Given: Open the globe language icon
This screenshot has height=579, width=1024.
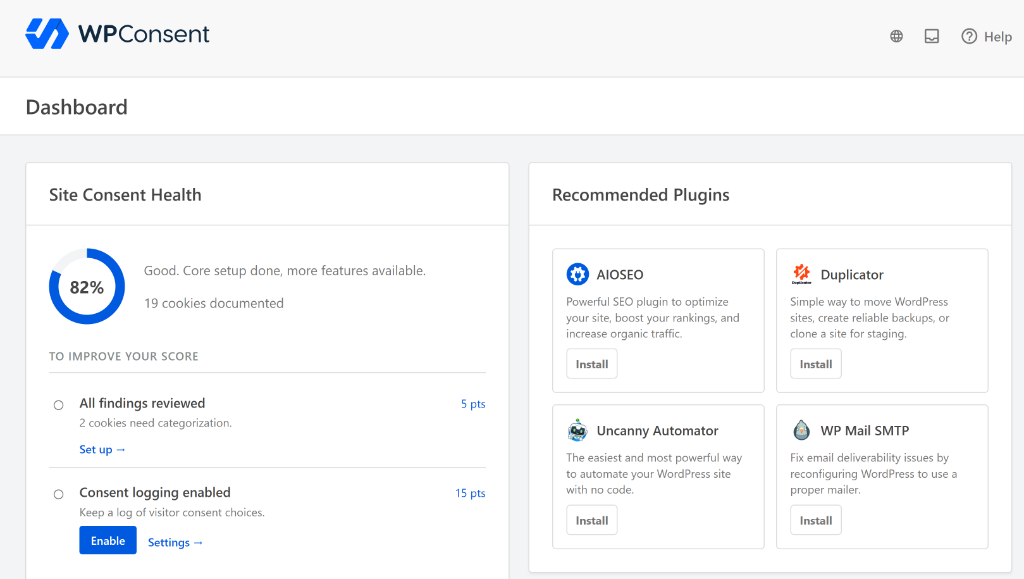Looking at the screenshot, I should pyautogui.click(x=897, y=37).
